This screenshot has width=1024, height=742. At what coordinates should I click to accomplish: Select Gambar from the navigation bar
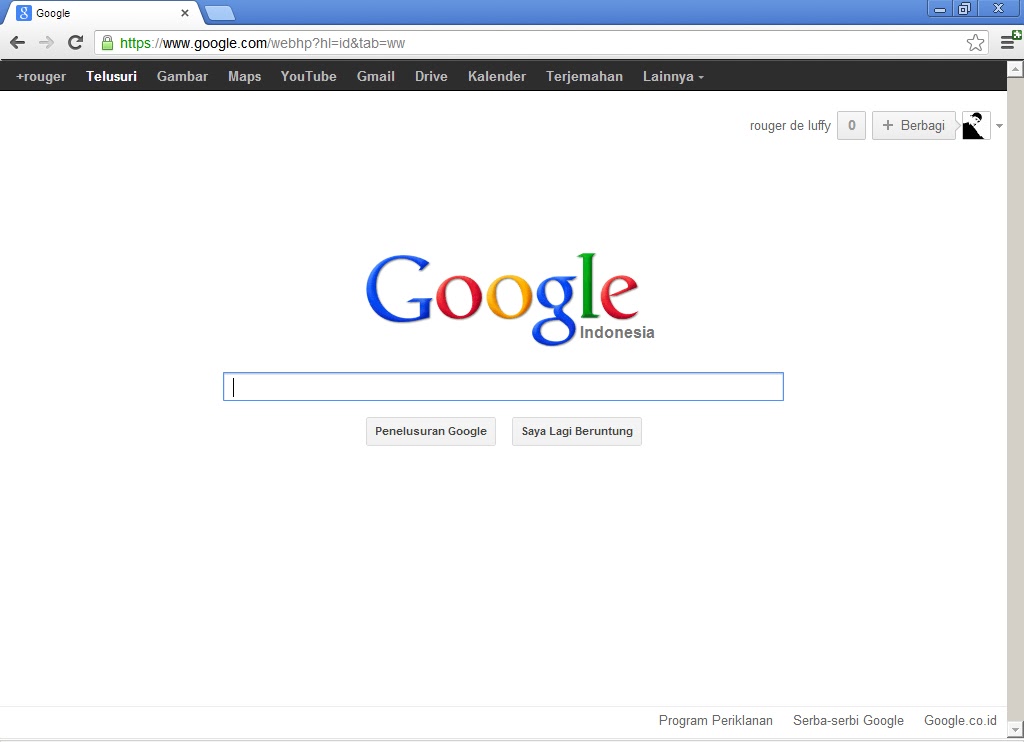(182, 76)
